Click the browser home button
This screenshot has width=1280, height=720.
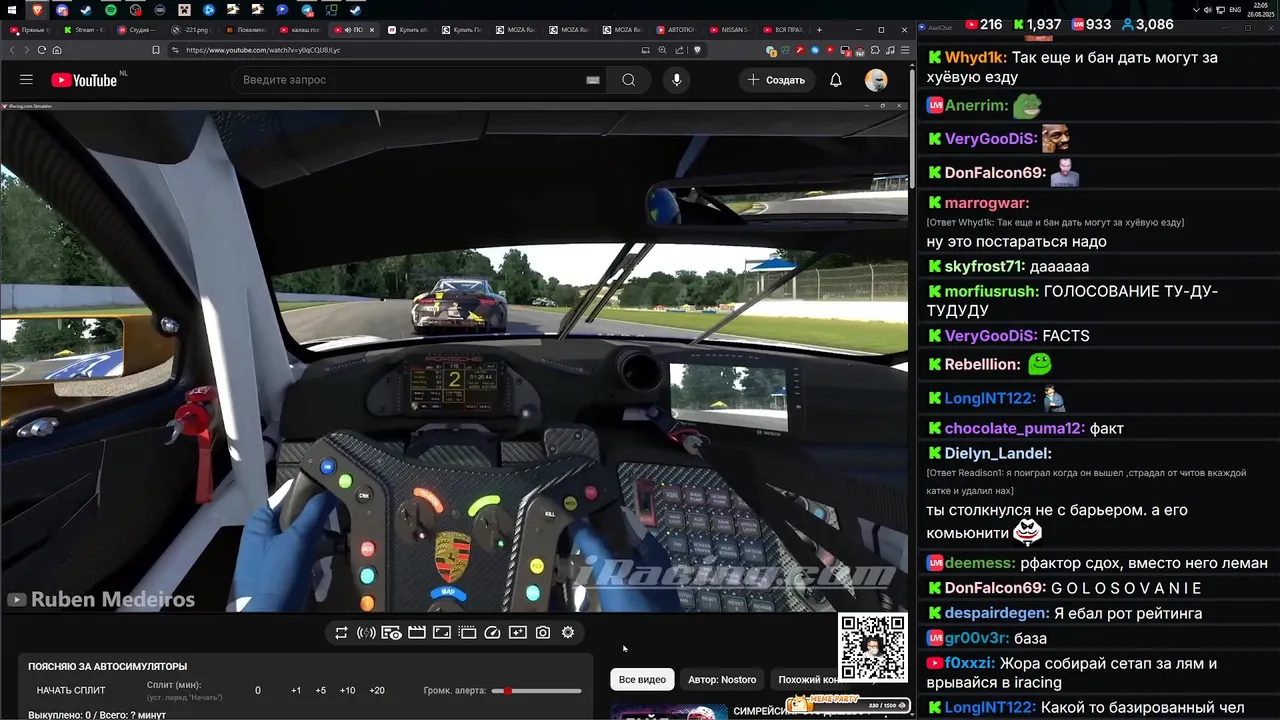click(57, 50)
